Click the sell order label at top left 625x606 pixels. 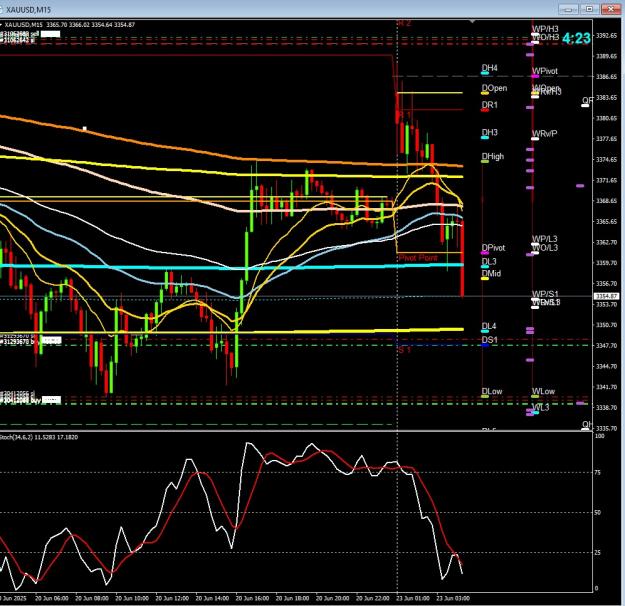pos(19,34)
